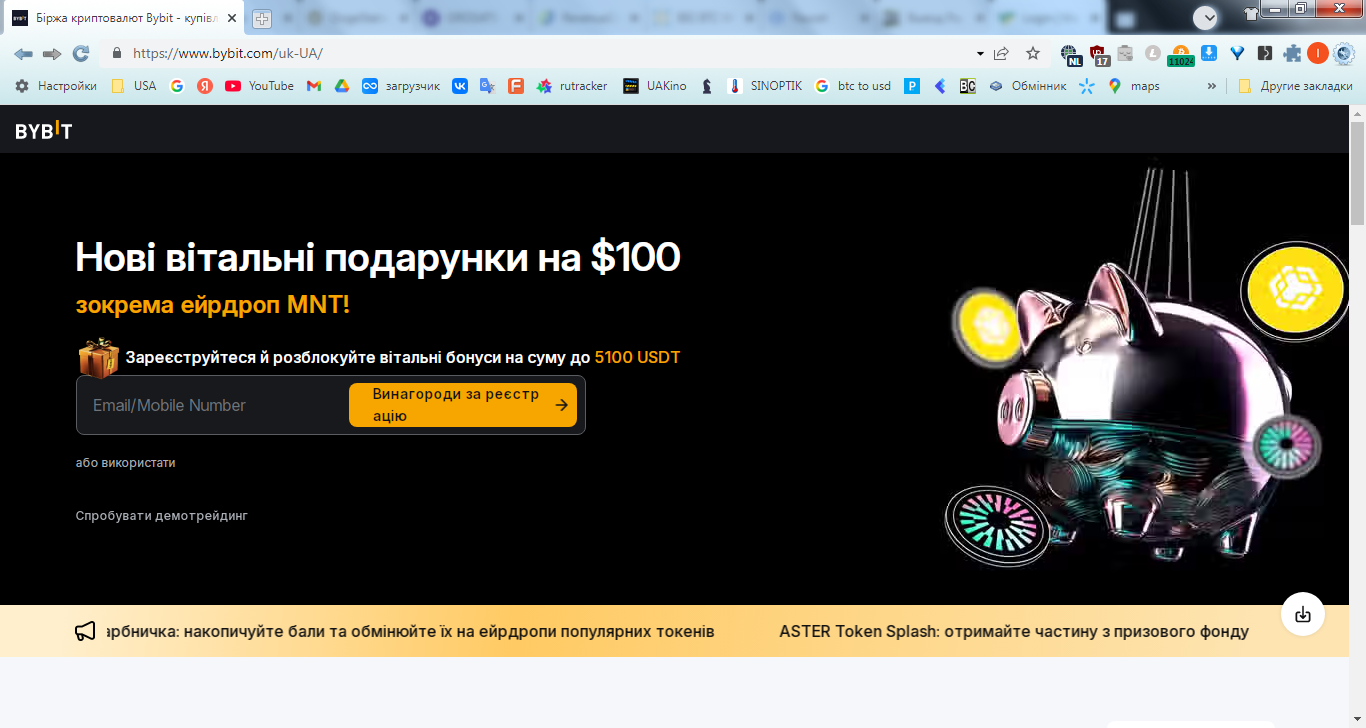1366x728 pixels.
Task: Open the blue download extension icon
Action: pyautogui.click(x=1209, y=54)
